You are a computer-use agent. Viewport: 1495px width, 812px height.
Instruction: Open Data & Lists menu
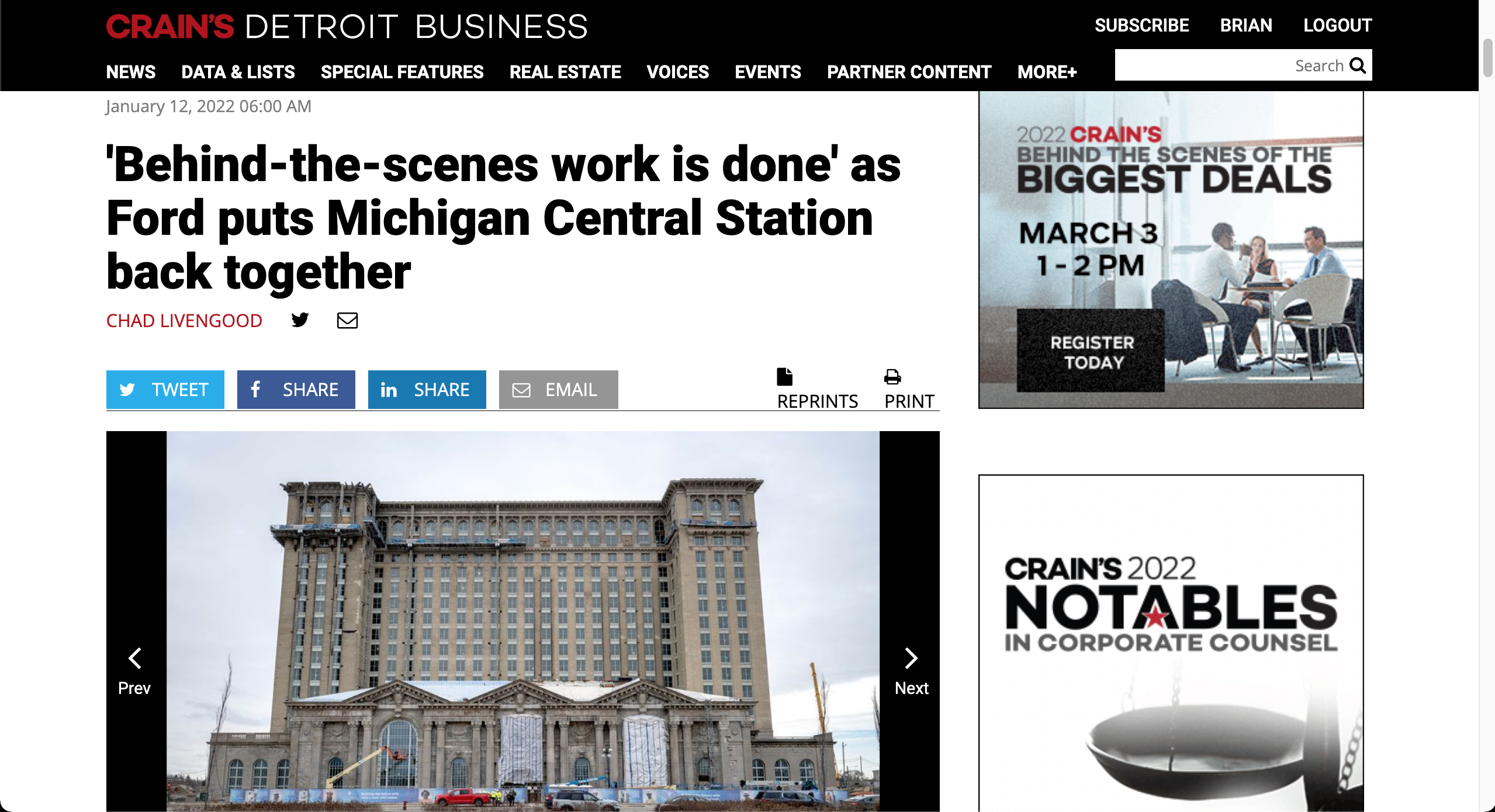point(238,72)
